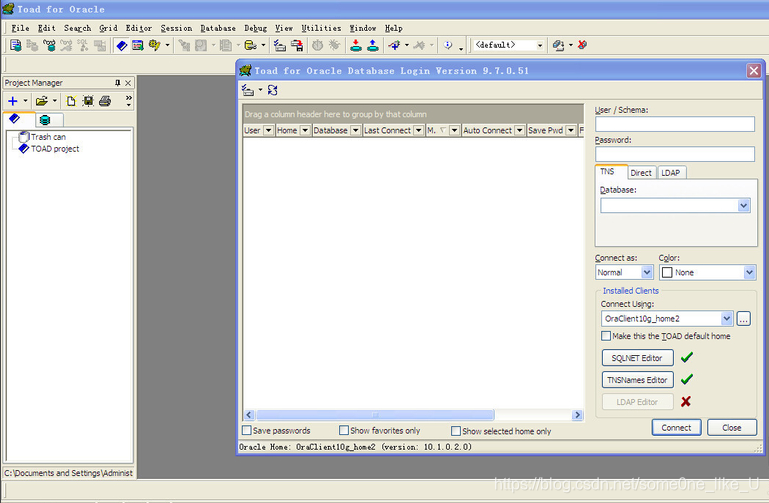The height and width of the screenshot is (503, 769).
Task: Click the blue plus Add icon in Project Manager
Action: (x=13, y=101)
